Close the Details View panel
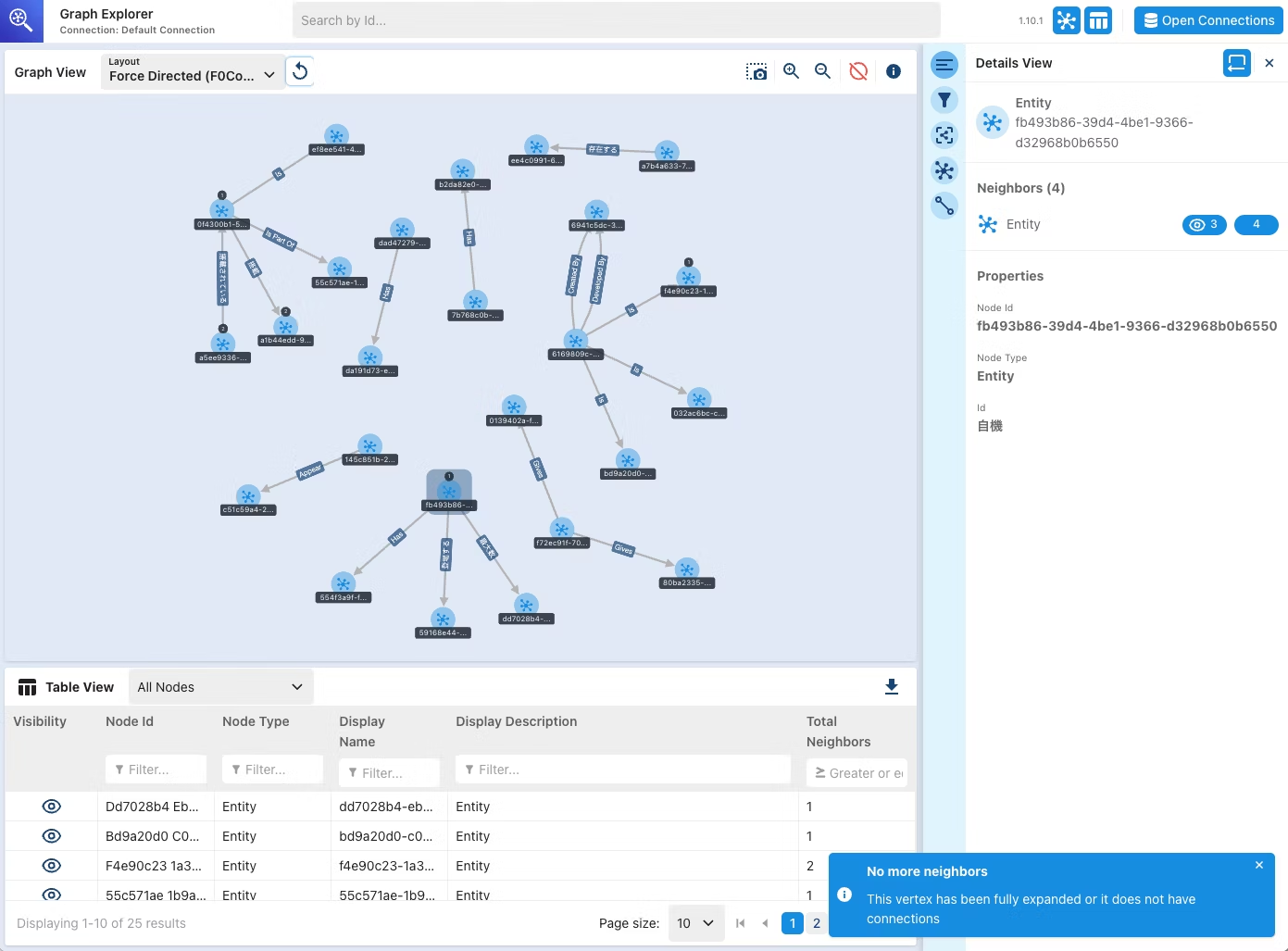 (1269, 63)
